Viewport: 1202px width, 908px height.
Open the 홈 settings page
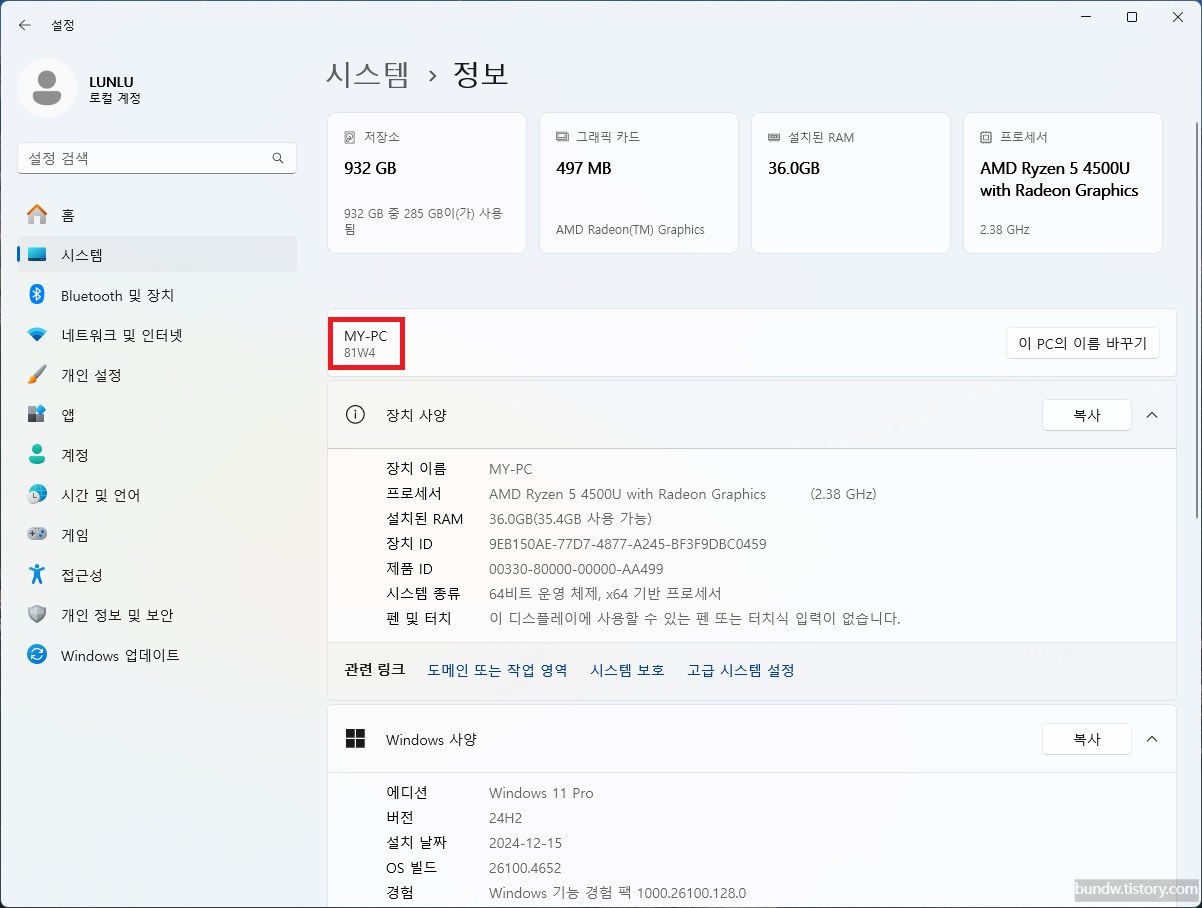(157, 215)
